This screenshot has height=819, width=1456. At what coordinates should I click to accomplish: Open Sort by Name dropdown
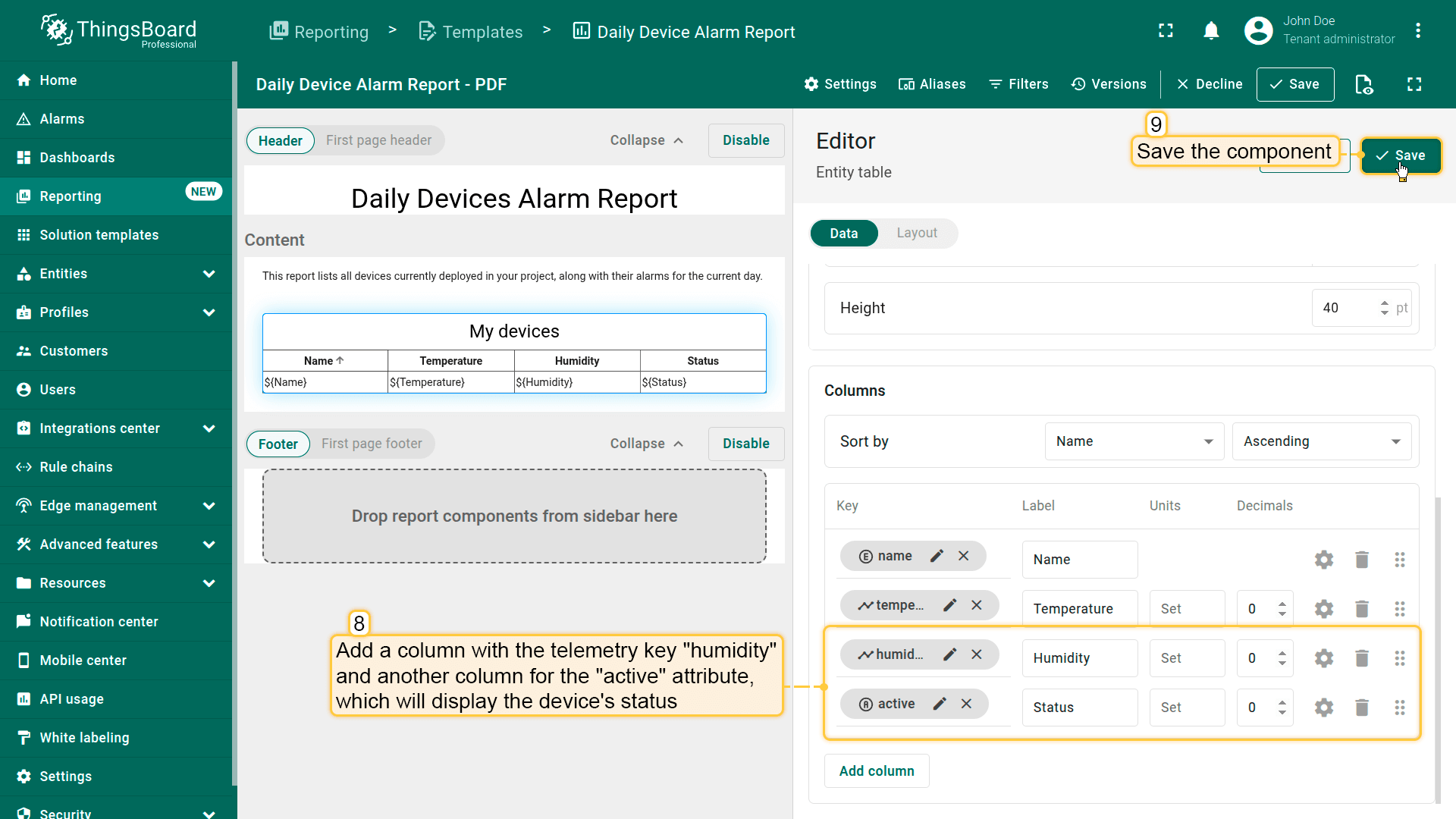[x=1134, y=441]
